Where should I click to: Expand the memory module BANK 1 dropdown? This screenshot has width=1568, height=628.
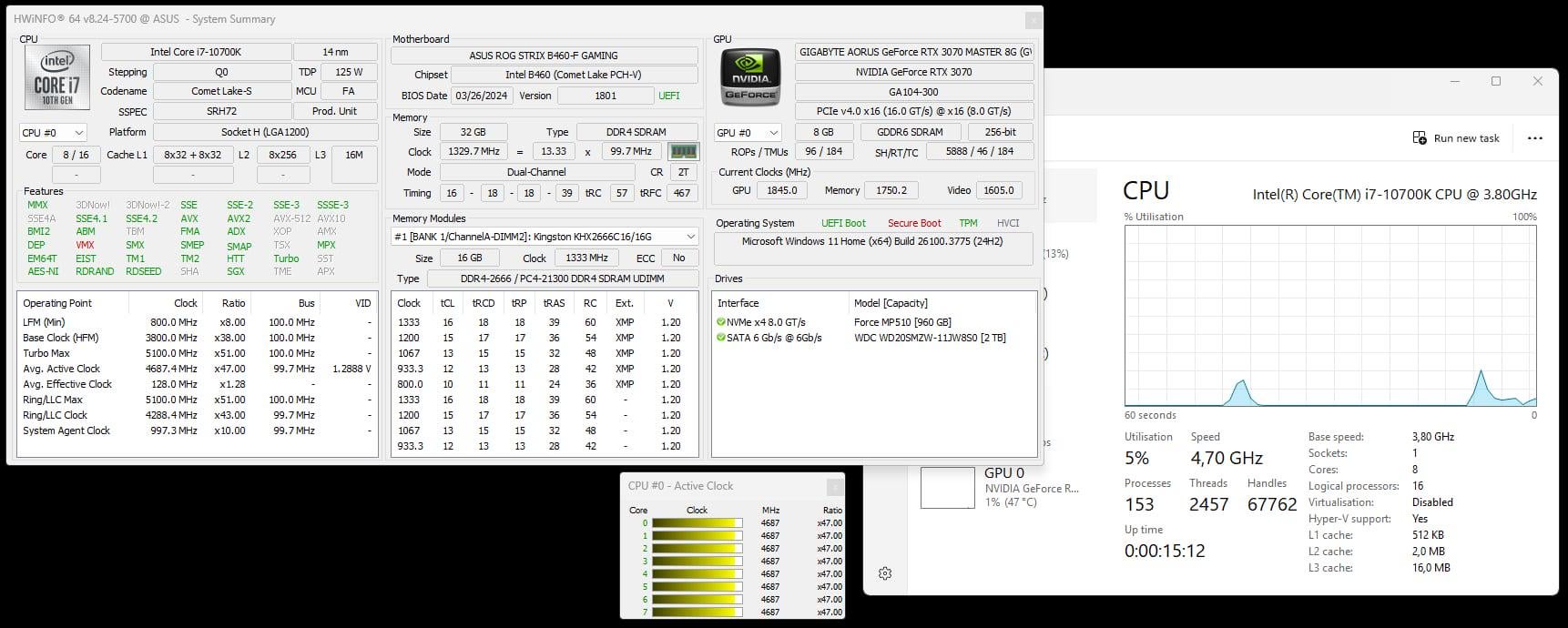coord(545,236)
